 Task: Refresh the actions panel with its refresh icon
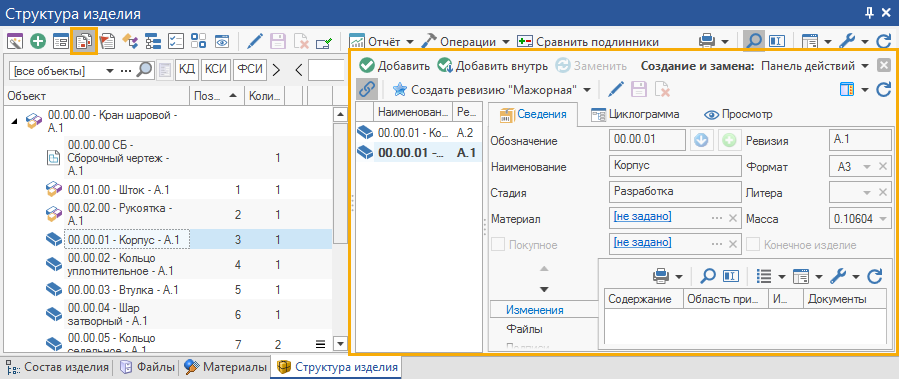pyautogui.click(x=884, y=89)
